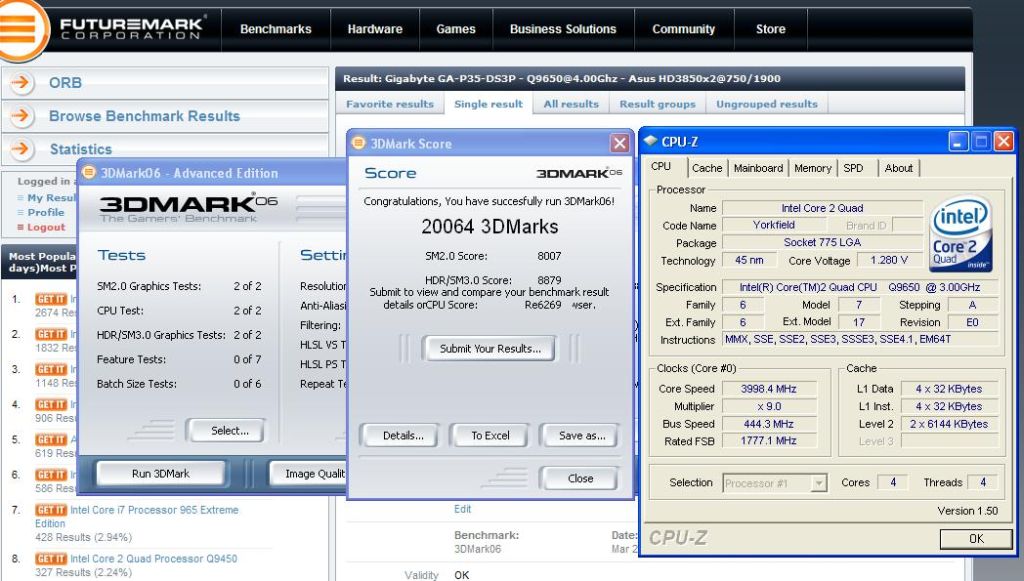Open the Benchmarks menu
This screenshot has height=581, width=1024.
(276, 29)
